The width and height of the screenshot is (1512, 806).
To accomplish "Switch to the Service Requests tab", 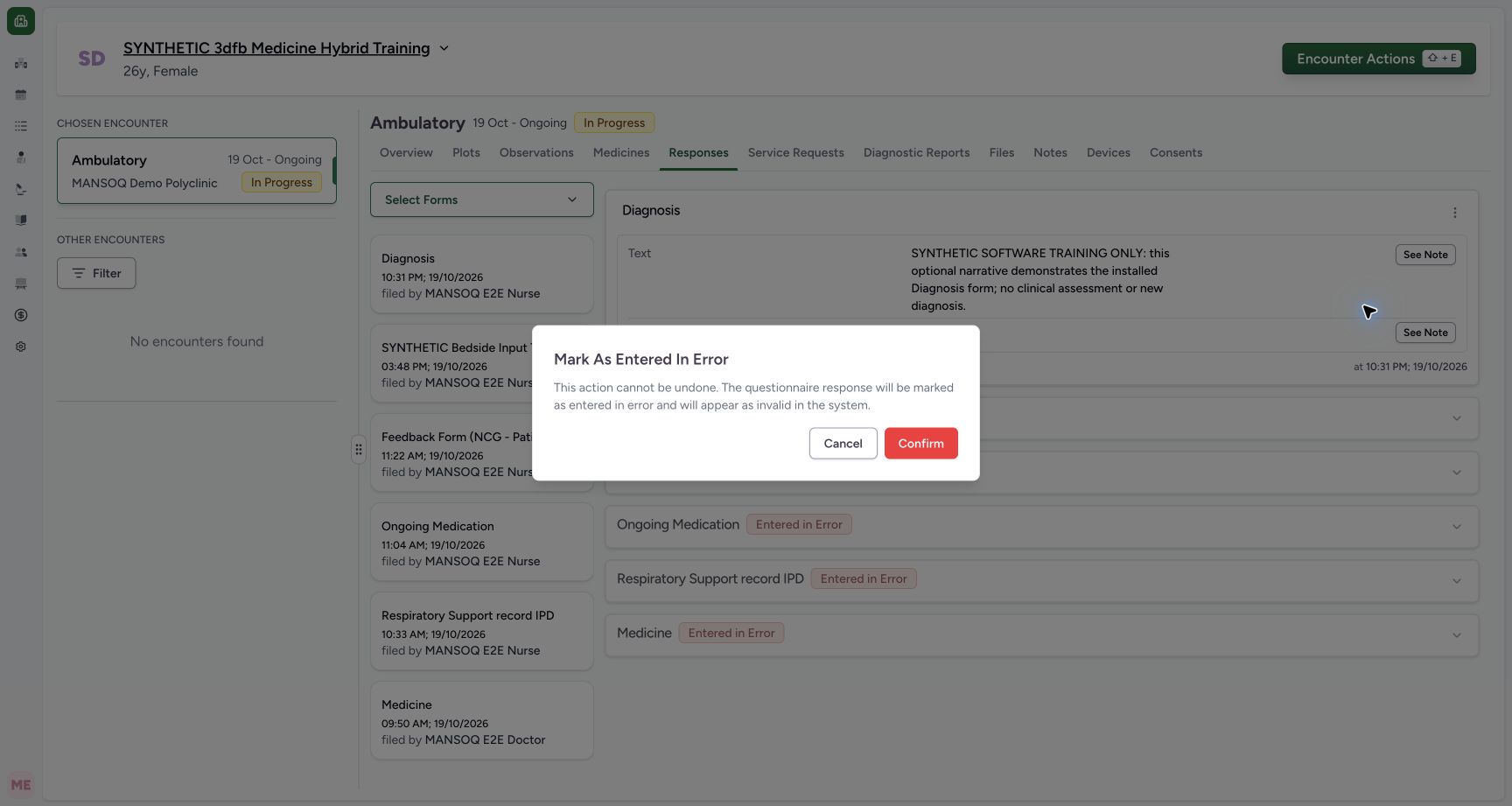I will click(x=796, y=152).
